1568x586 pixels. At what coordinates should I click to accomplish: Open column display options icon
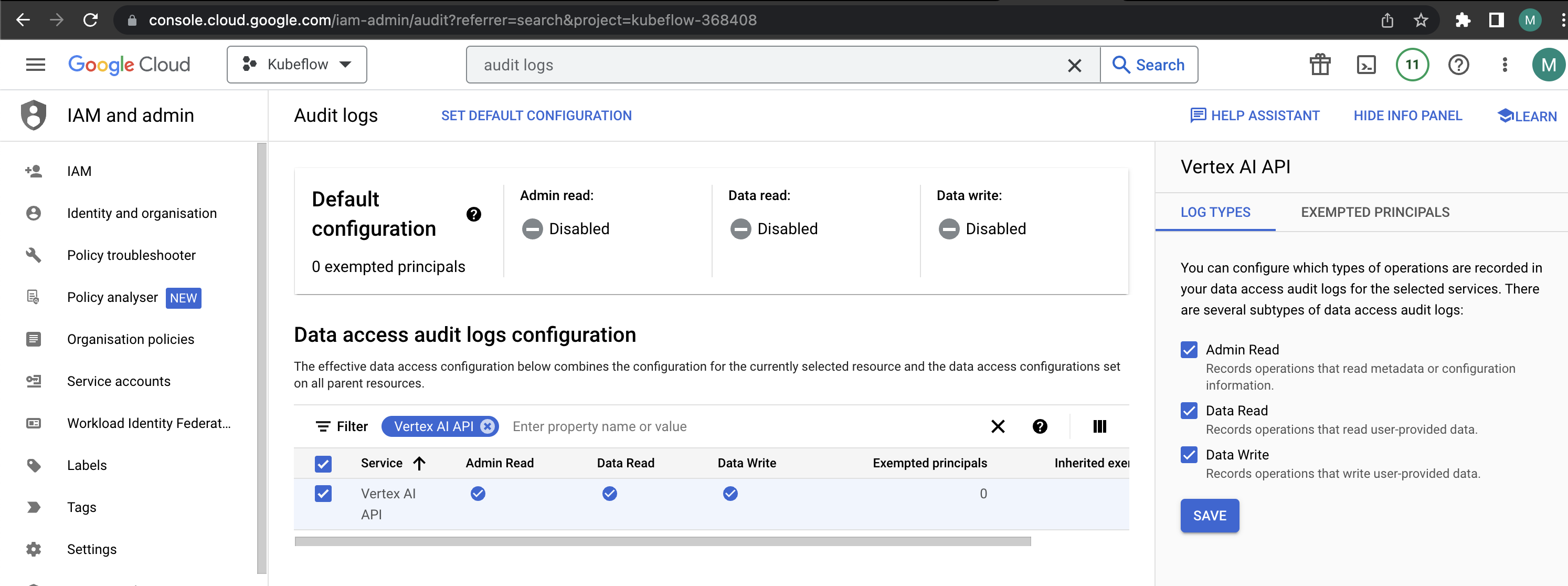click(1099, 426)
